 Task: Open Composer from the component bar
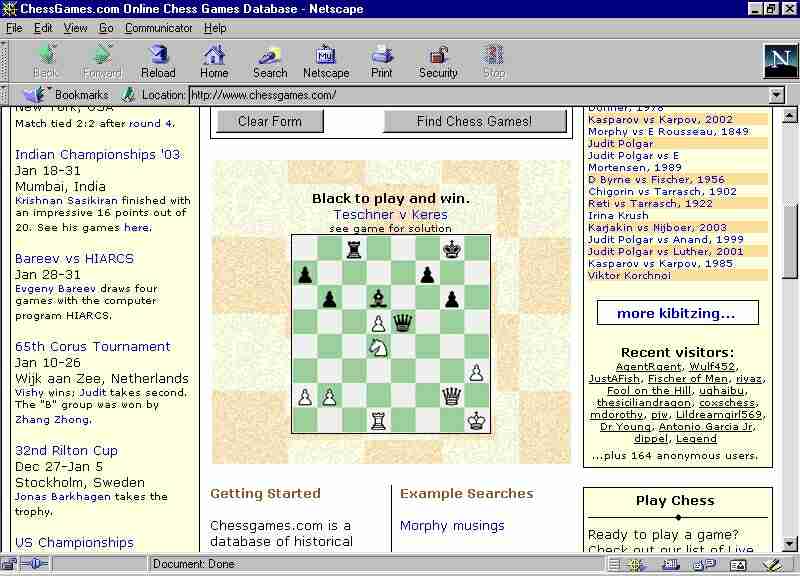point(772,564)
